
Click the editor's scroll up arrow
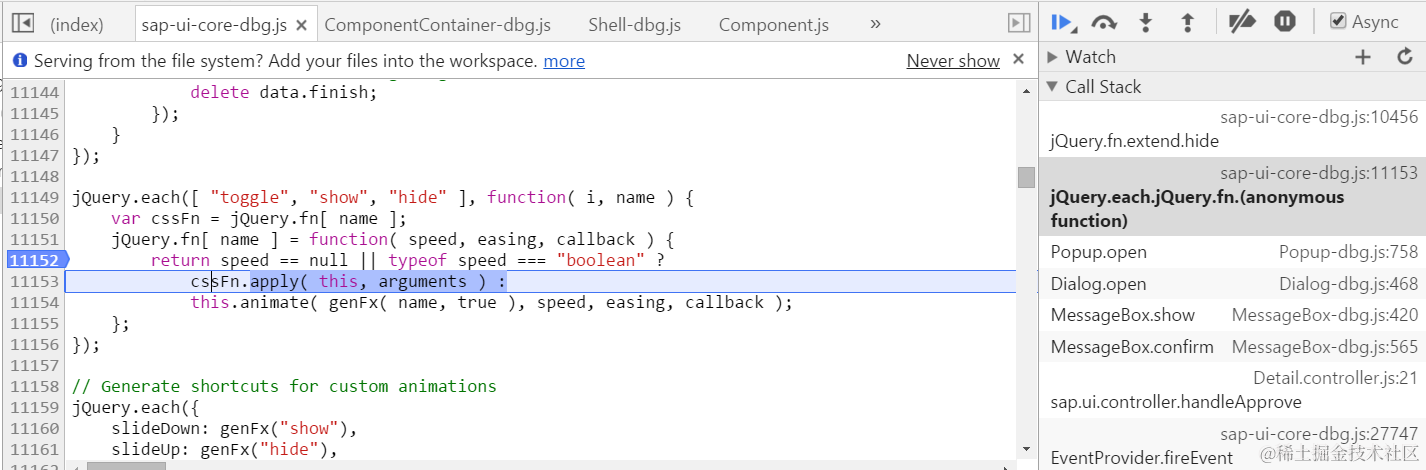pyautogui.click(x=1026, y=91)
